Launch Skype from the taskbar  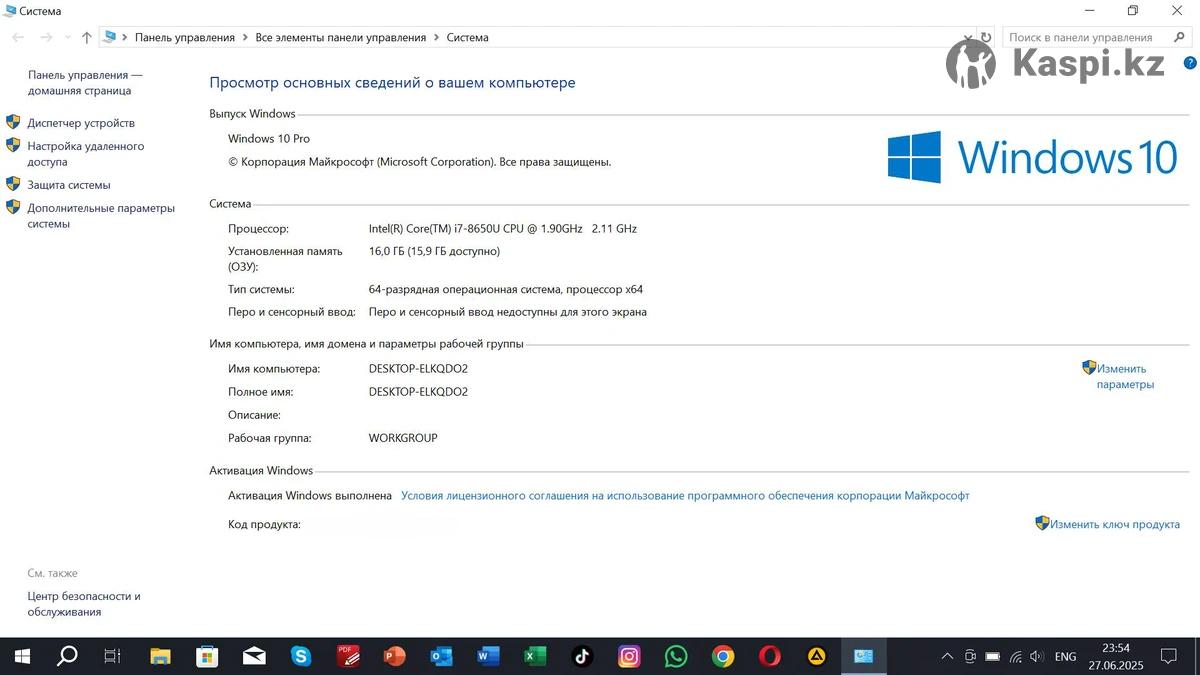click(x=301, y=657)
